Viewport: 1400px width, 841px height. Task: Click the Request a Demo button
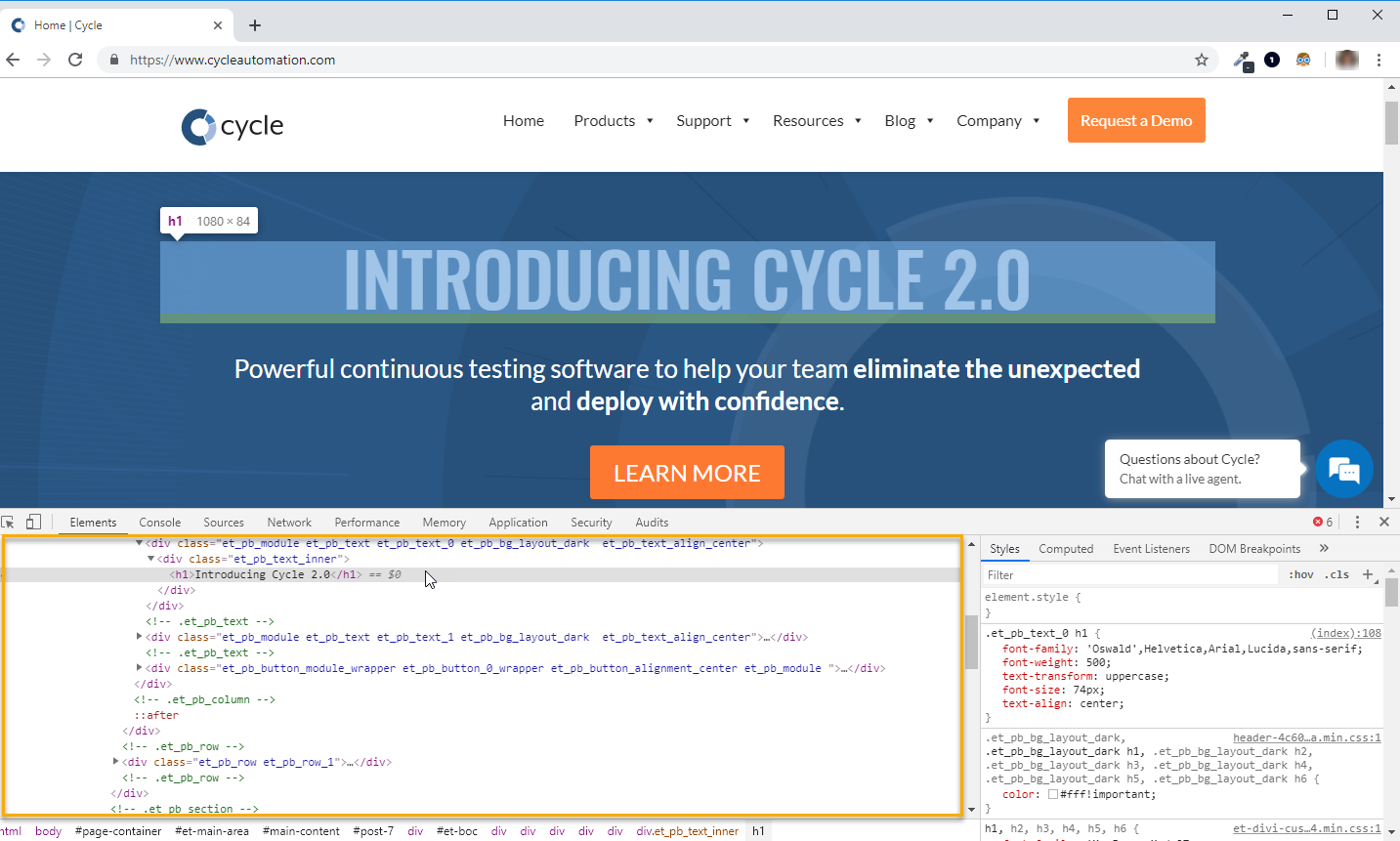click(1135, 119)
